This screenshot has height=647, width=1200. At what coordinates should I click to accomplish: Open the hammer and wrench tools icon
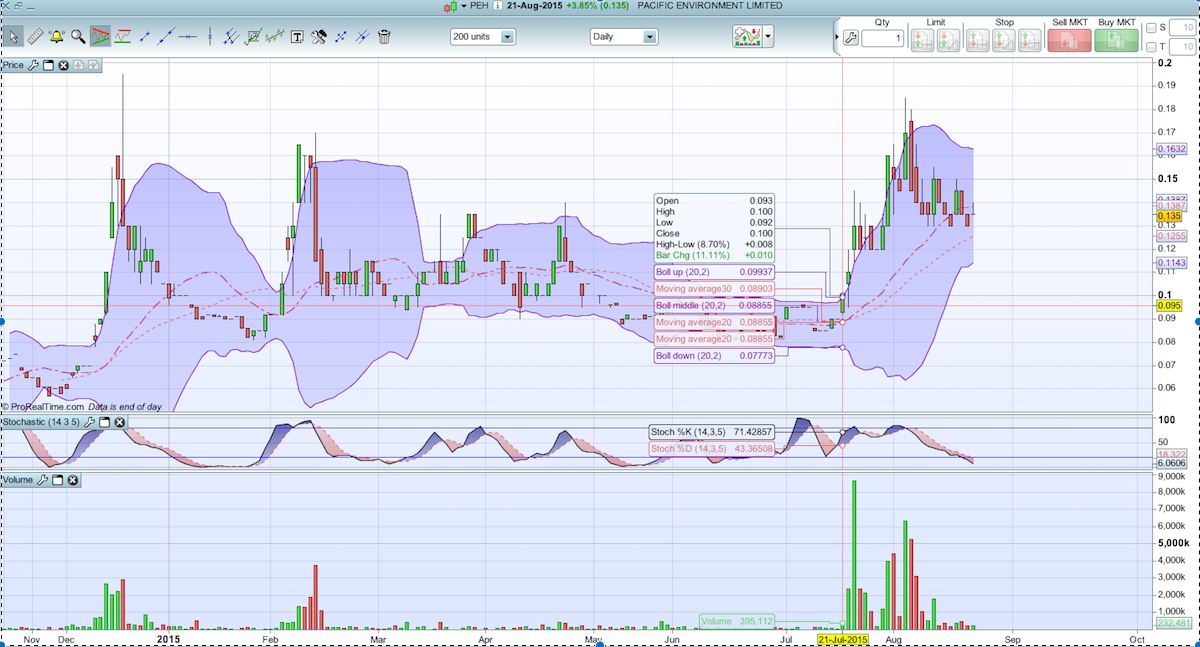point(319,37)
